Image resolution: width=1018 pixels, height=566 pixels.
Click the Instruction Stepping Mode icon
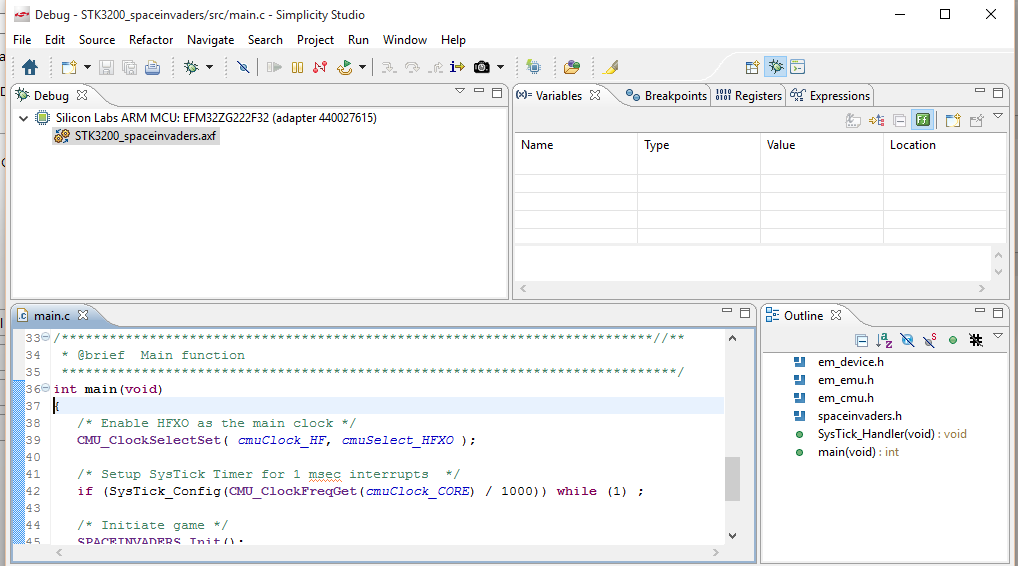tap(457, 67)
